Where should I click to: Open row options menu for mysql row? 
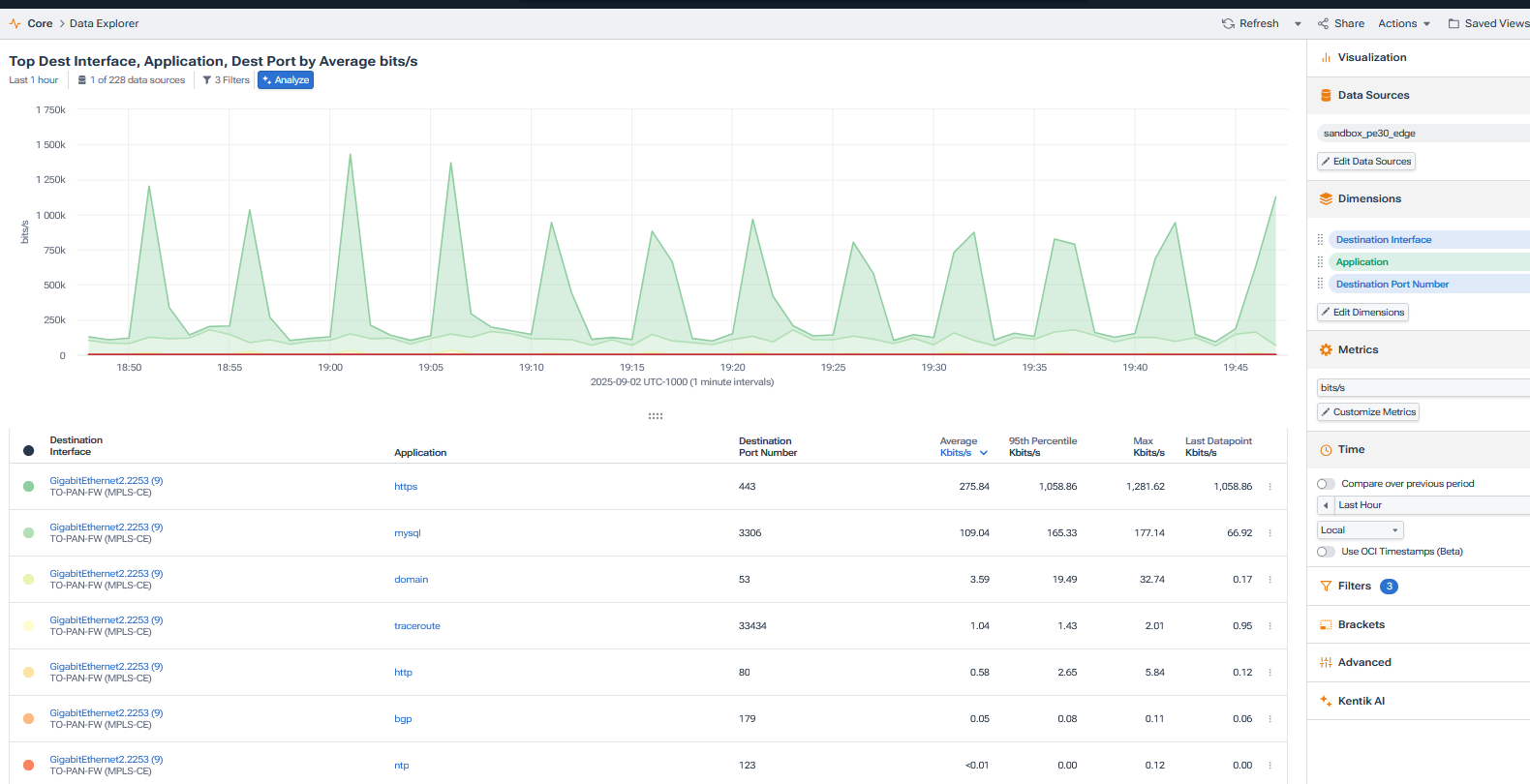coord(1270,533)
